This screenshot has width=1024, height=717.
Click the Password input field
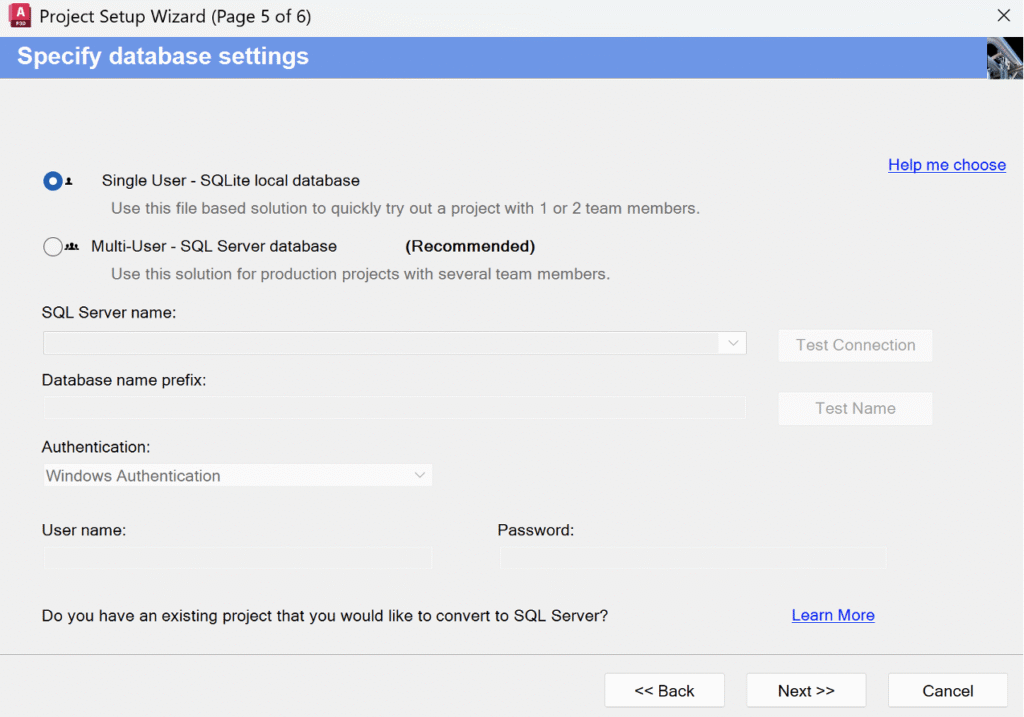[x=693, y=557]
